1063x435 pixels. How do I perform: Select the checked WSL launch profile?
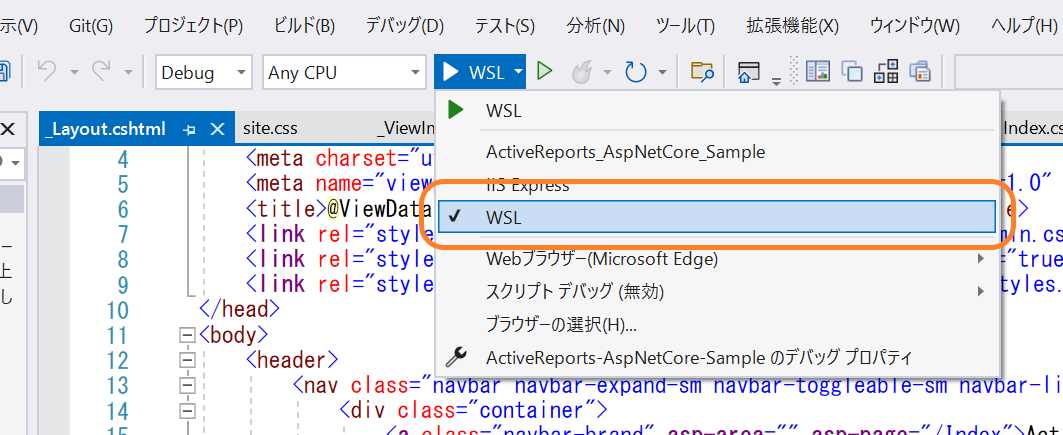(x=717, y=217)
